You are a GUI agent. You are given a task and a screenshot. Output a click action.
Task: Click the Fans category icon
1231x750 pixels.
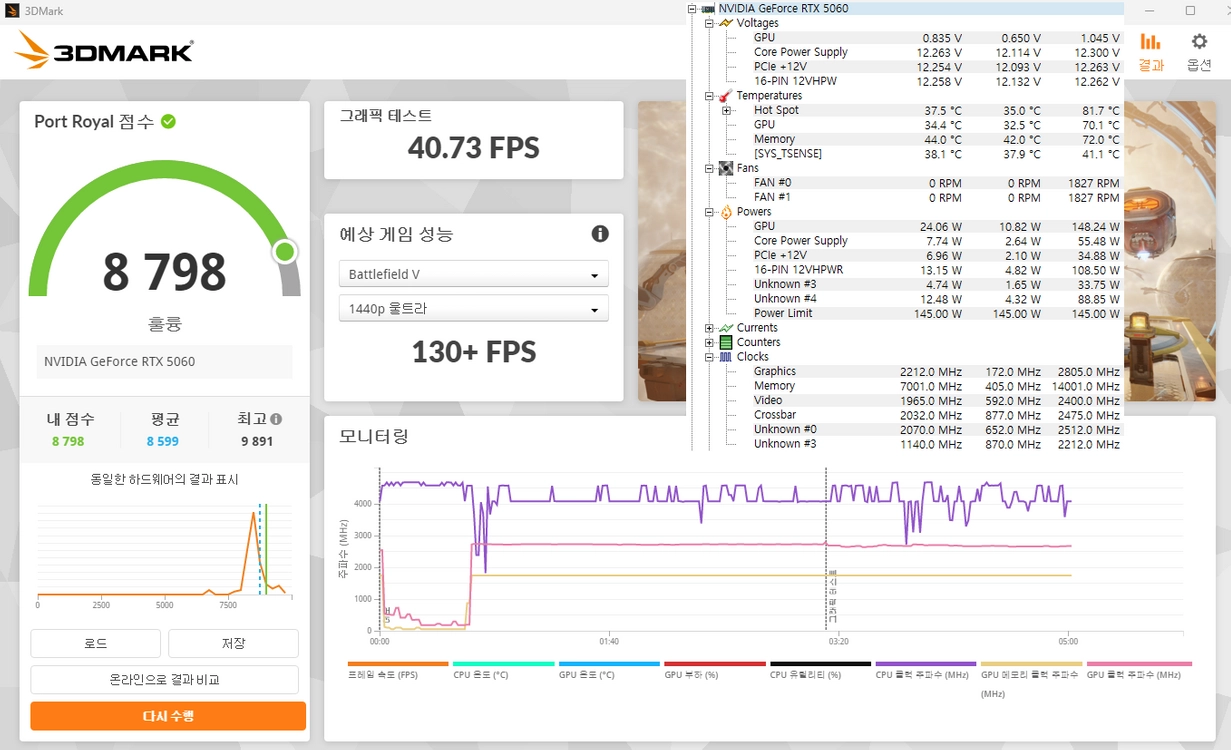(726, 168)
